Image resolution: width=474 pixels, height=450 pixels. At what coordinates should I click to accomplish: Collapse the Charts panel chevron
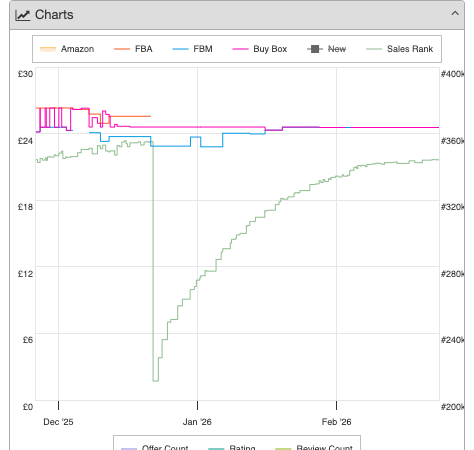pyautogui.click(x=455, y=13)
